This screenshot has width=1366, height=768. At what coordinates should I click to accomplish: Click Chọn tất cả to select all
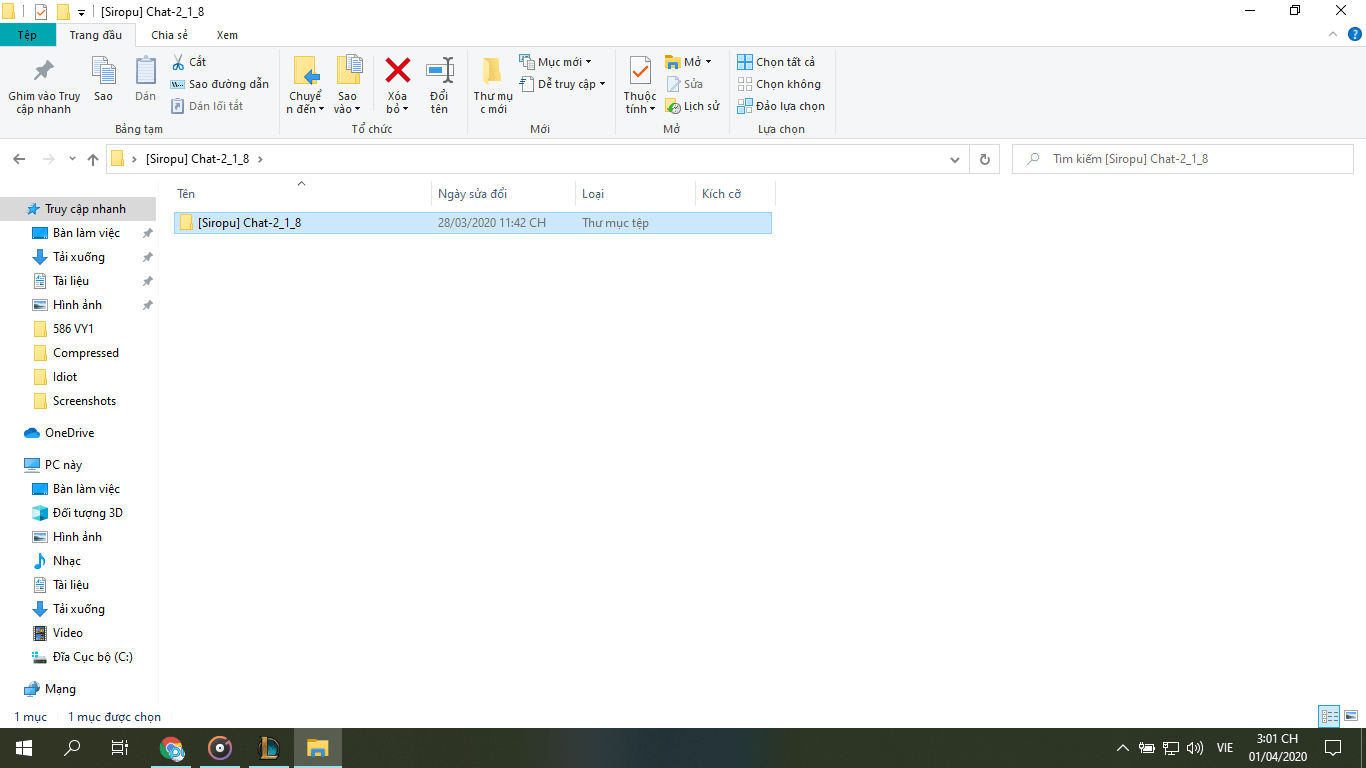pyautogui.click(x=776, y=62)
